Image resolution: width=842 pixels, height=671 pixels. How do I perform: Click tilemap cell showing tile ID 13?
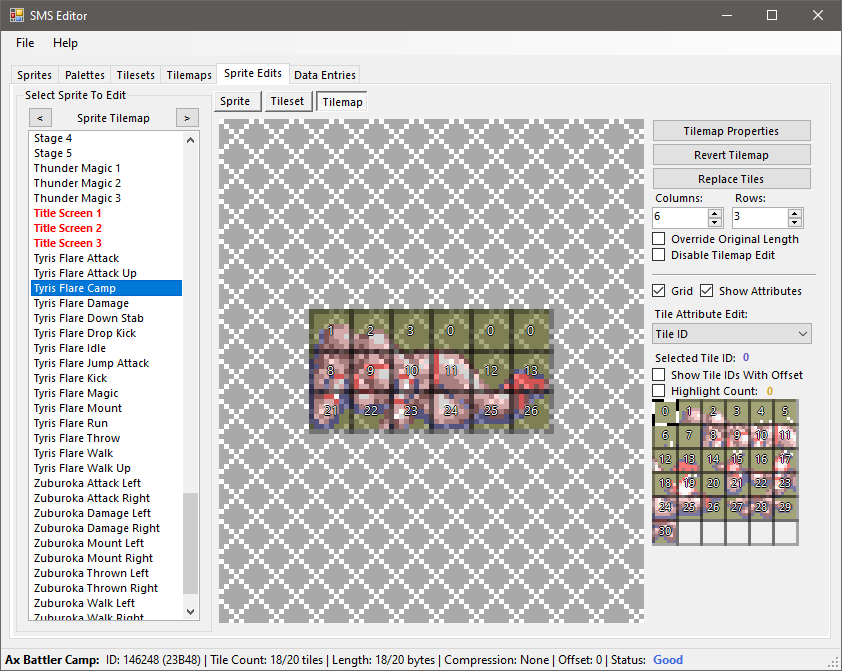point(531,371)
